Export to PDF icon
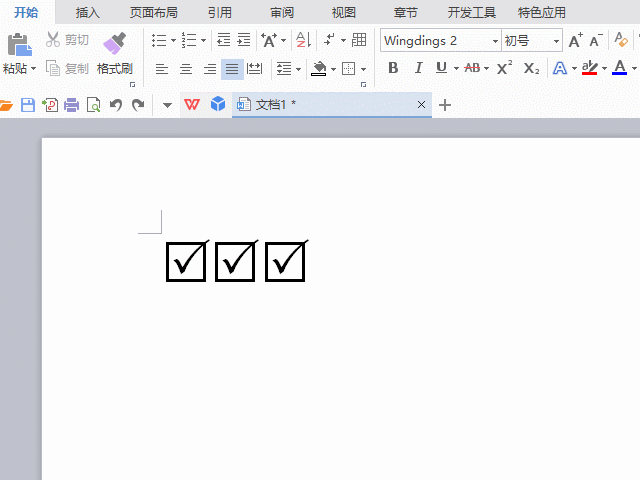The width and height of the screenshot is (640, 480). (x=50, y=105)
